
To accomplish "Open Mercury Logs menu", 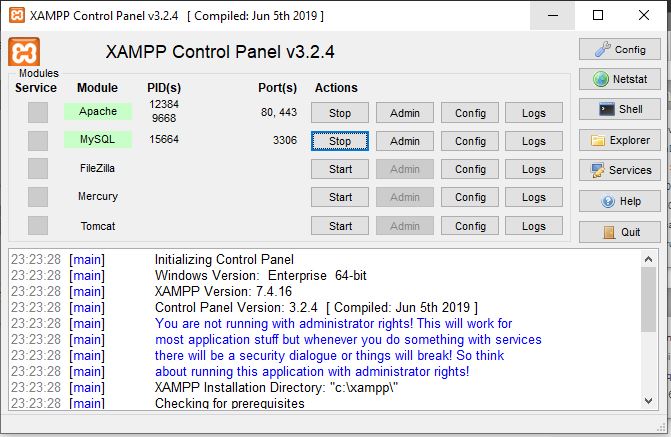I will click(x=534, y=197).
